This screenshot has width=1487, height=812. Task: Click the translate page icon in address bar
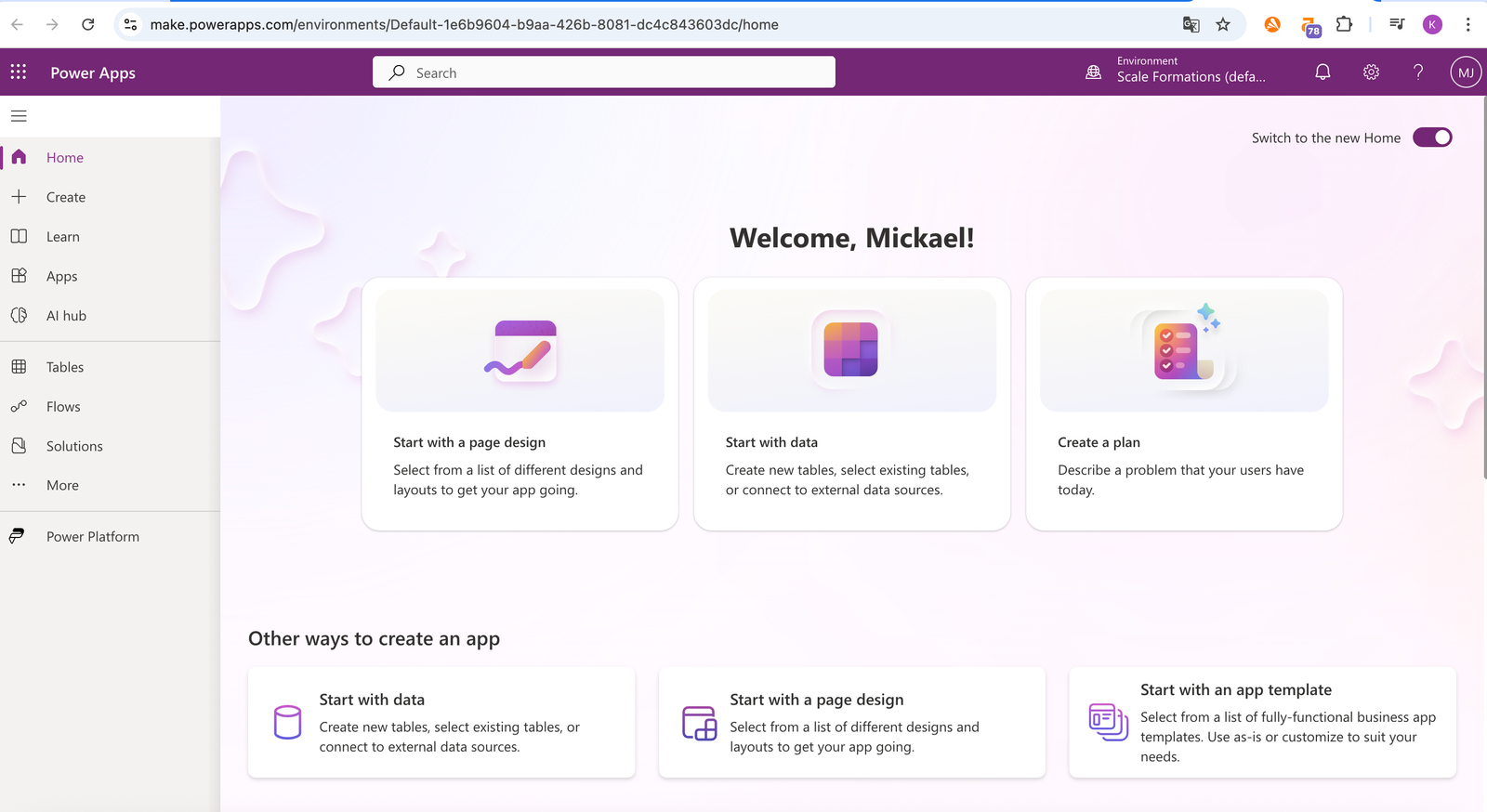coord(1191,24)
